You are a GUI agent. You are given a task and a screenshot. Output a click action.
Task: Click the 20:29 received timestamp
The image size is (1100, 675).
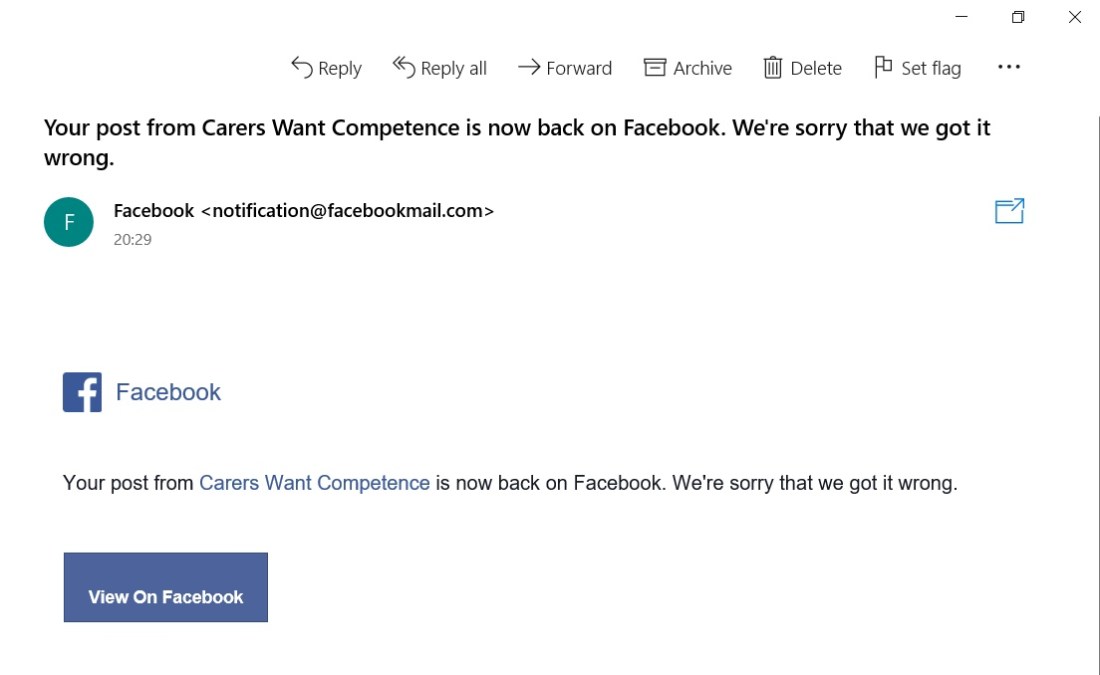point(133,240)
